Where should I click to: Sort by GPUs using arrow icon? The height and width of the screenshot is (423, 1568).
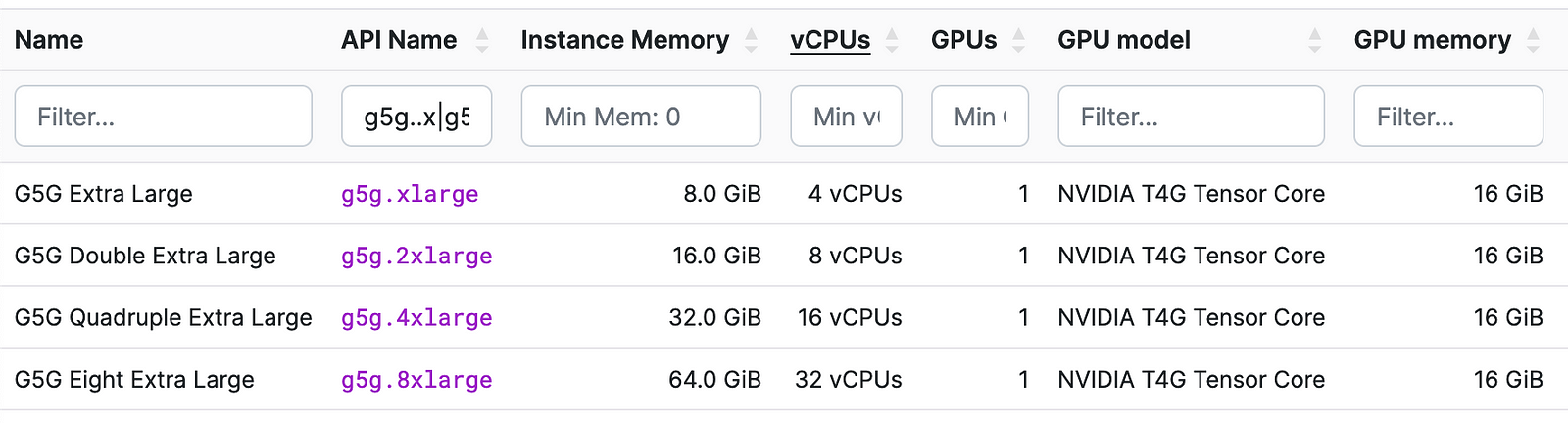coord(1019,40)
